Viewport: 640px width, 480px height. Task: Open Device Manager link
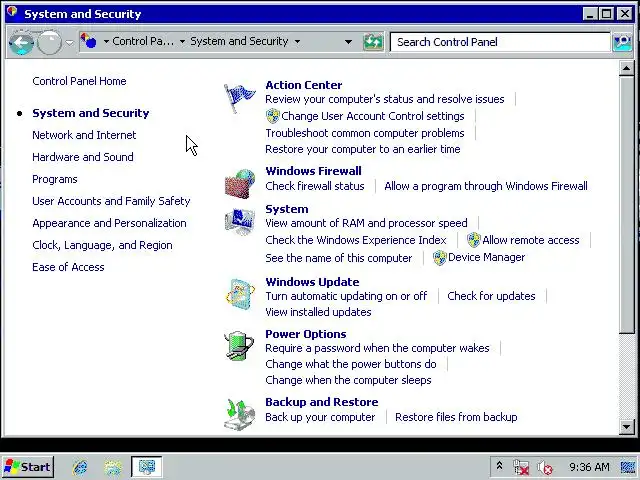click(487, 257)
